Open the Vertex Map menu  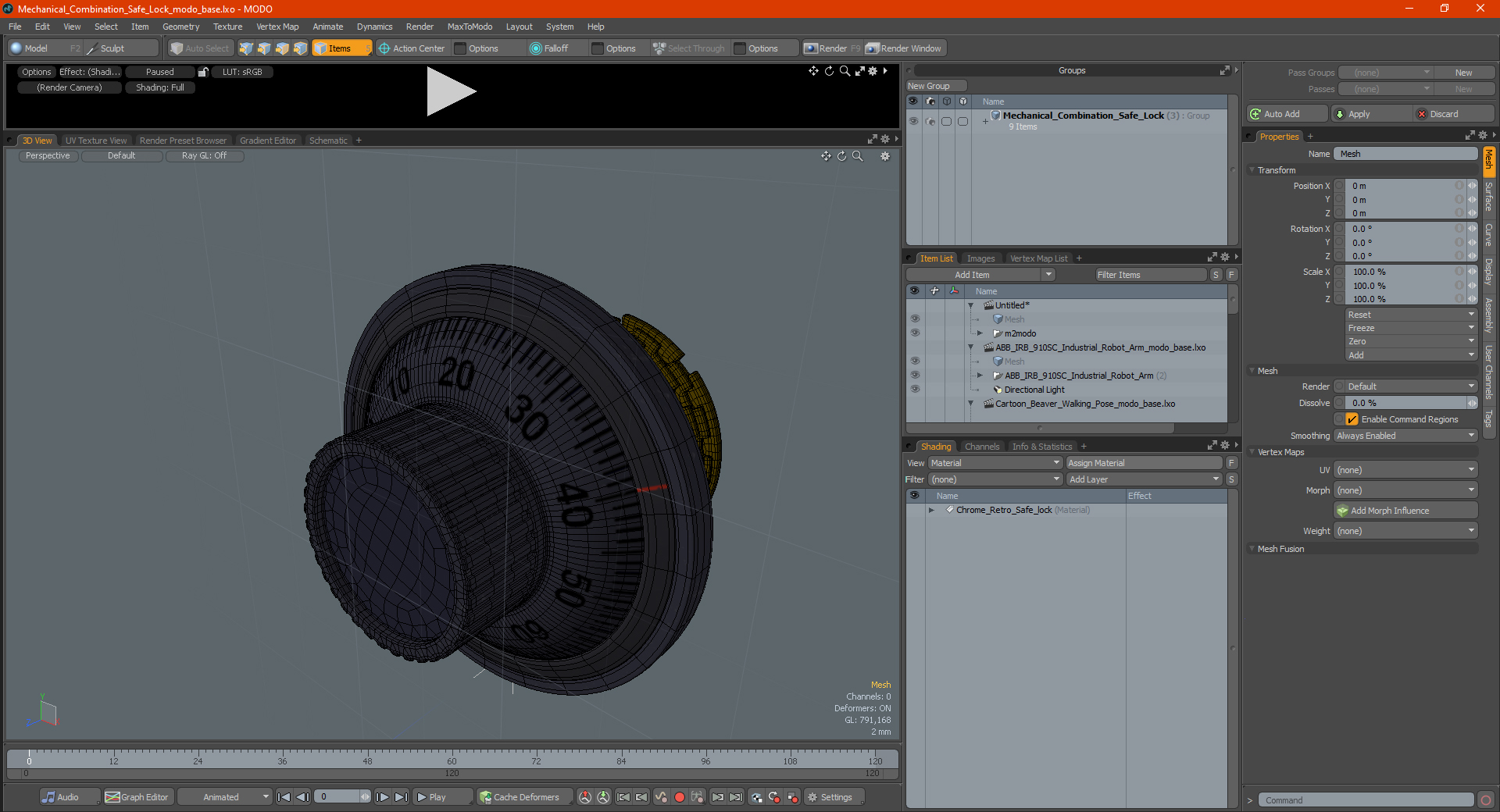[277, 27]
